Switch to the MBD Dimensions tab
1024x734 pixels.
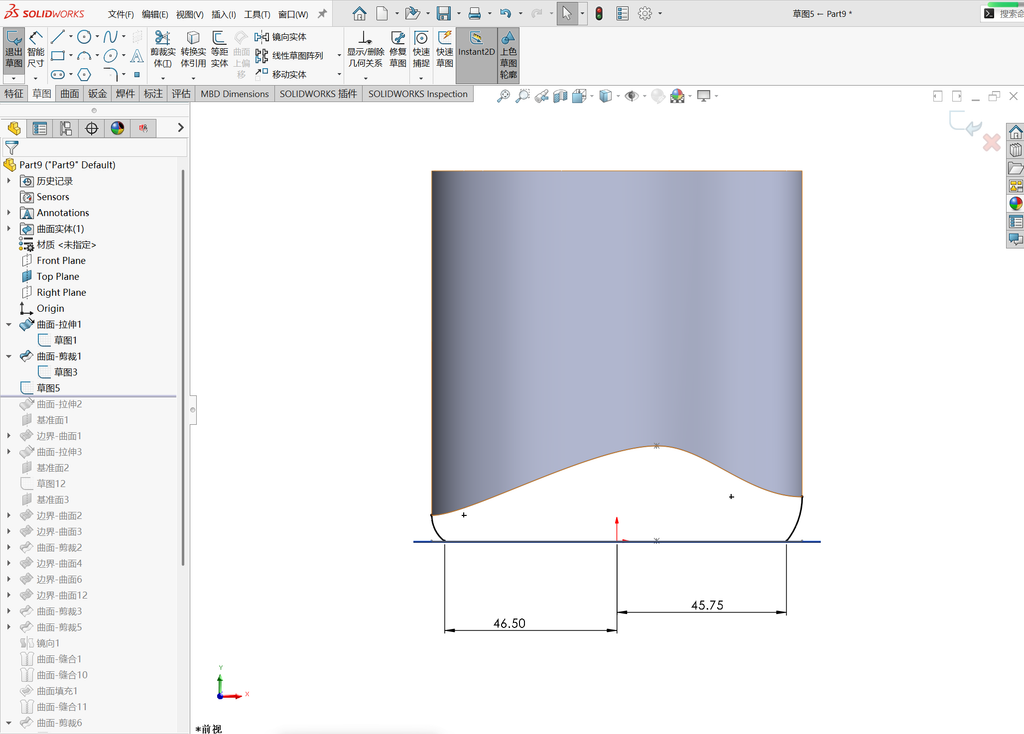(234, 93)
